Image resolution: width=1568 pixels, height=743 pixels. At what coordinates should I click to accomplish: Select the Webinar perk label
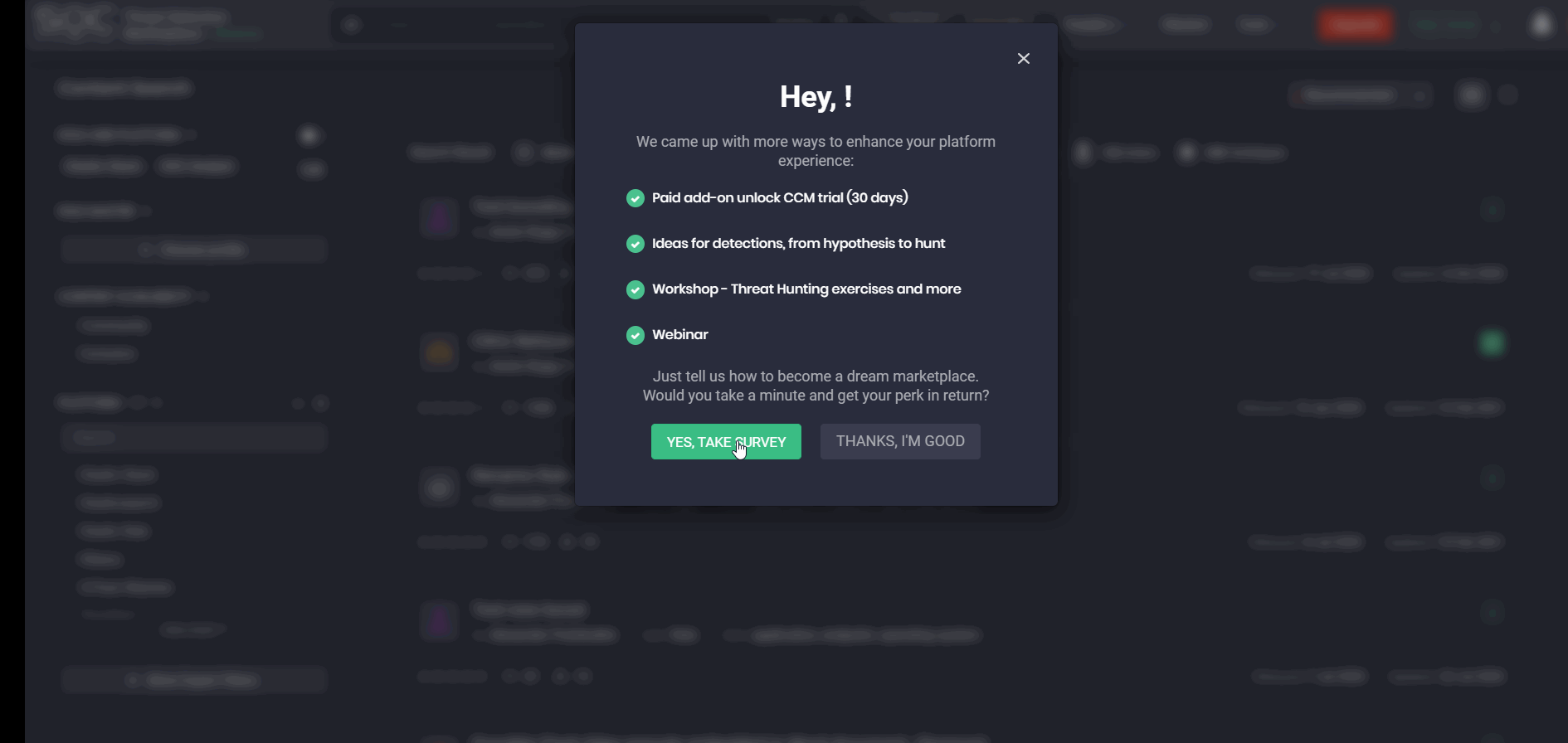[680, 335]
